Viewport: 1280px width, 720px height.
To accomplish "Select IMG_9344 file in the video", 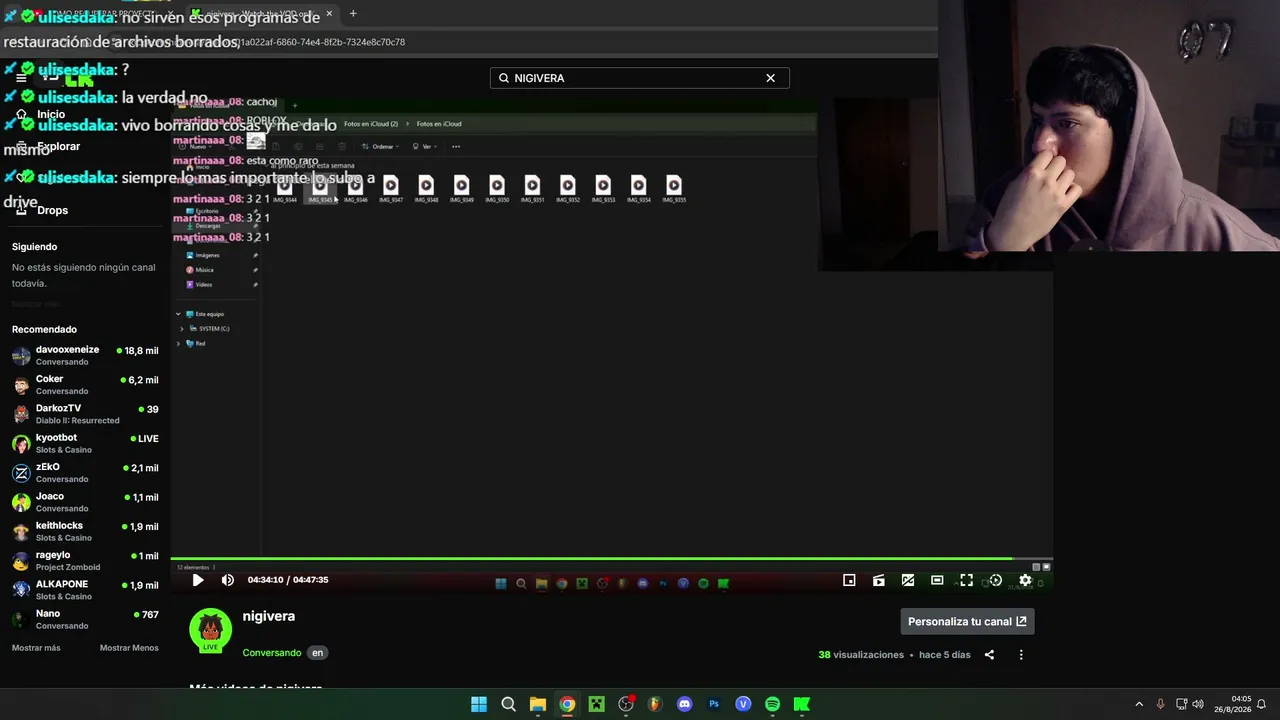I will pyautogui.click(x=285, y=189).
